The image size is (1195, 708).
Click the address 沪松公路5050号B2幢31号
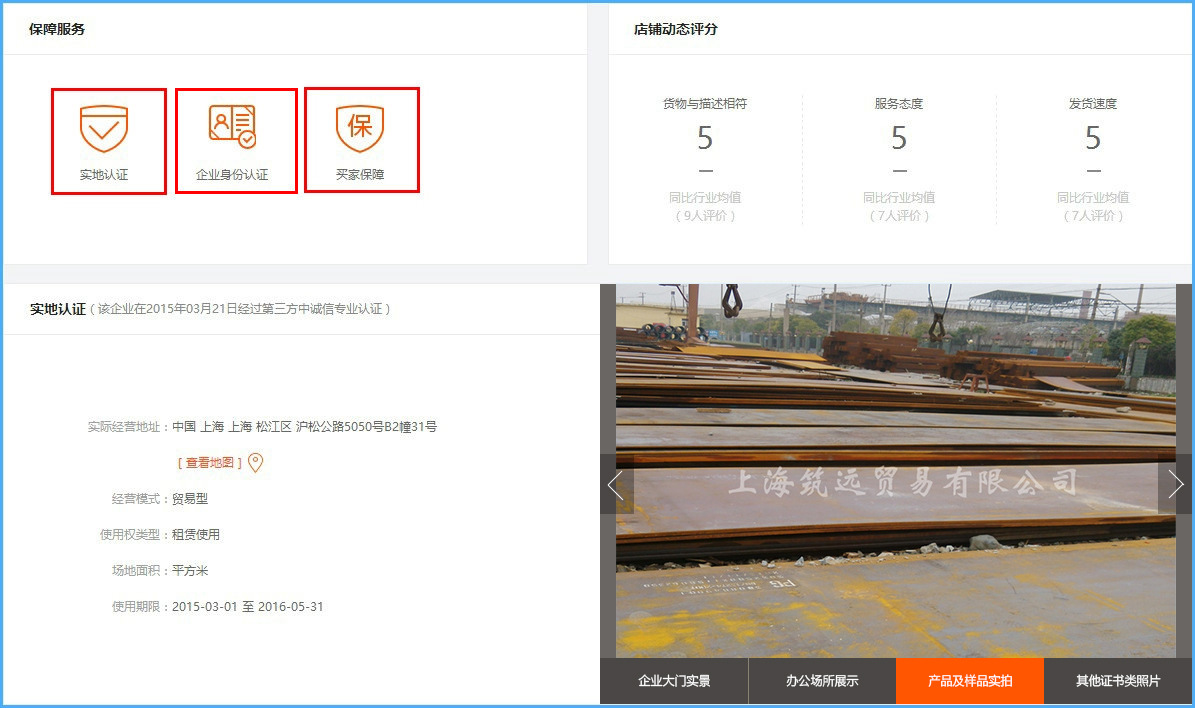click(366, 427)
